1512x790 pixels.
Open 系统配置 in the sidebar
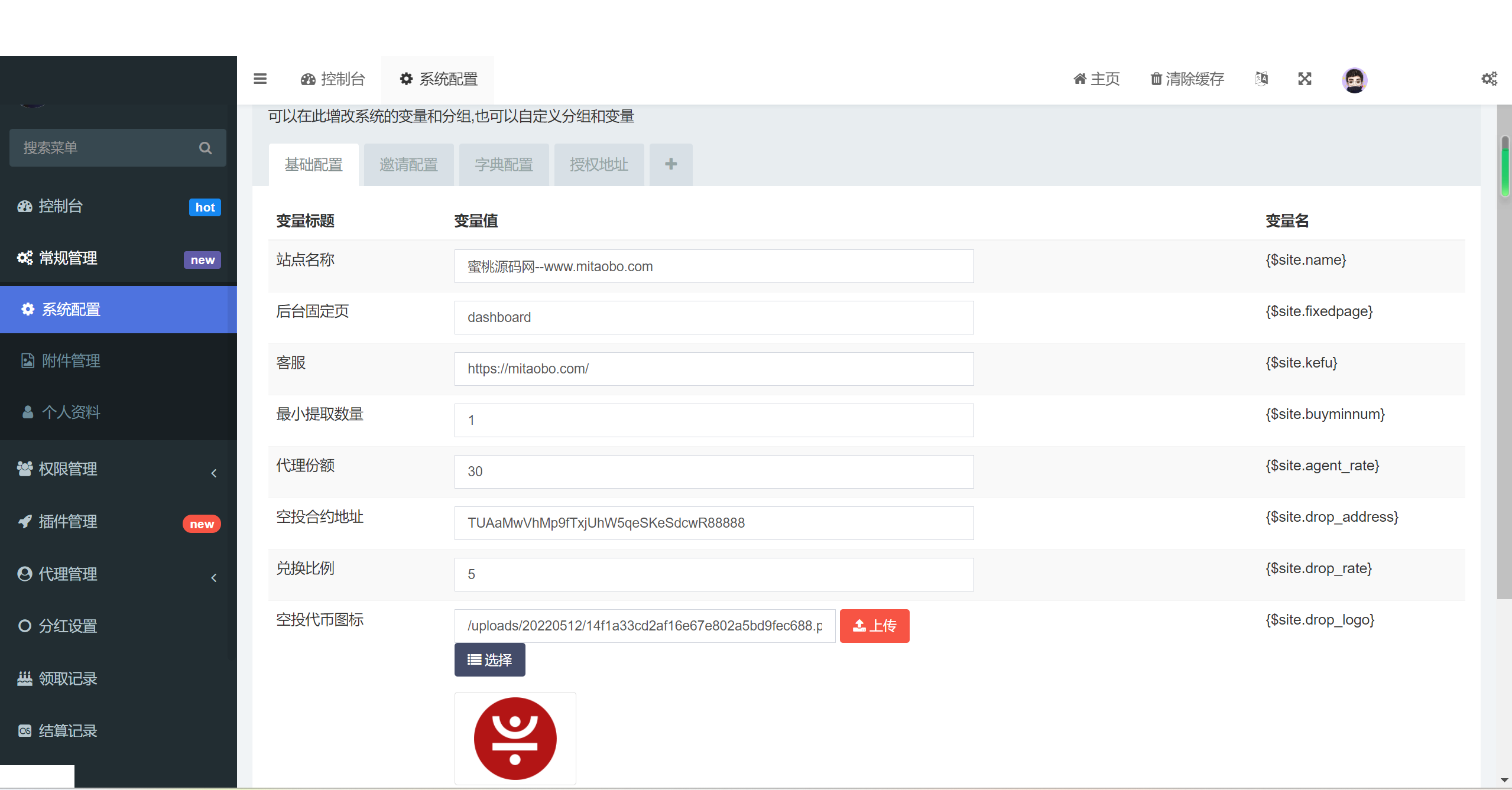[x=118, y=309]
